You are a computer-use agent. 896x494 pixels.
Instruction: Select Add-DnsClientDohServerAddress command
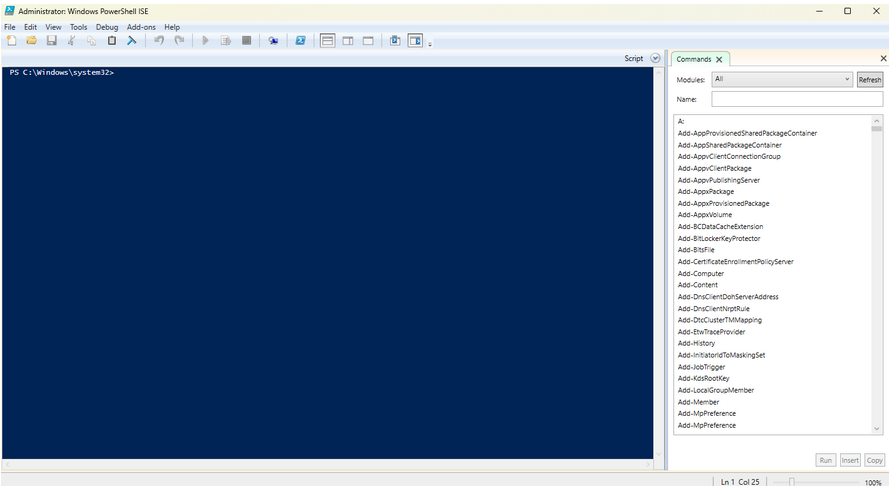pyautogui.click(x=728, y=297)
